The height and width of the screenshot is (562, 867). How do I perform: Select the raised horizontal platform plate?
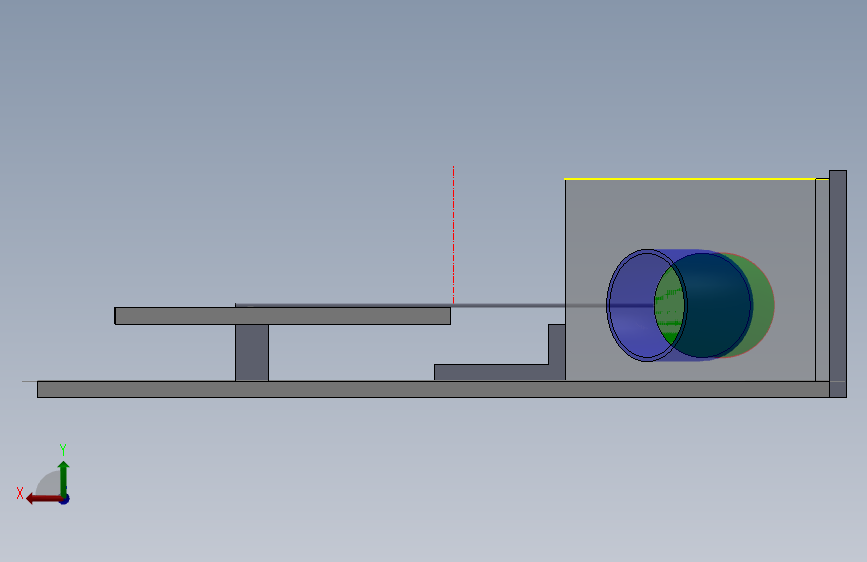point(283,316)
